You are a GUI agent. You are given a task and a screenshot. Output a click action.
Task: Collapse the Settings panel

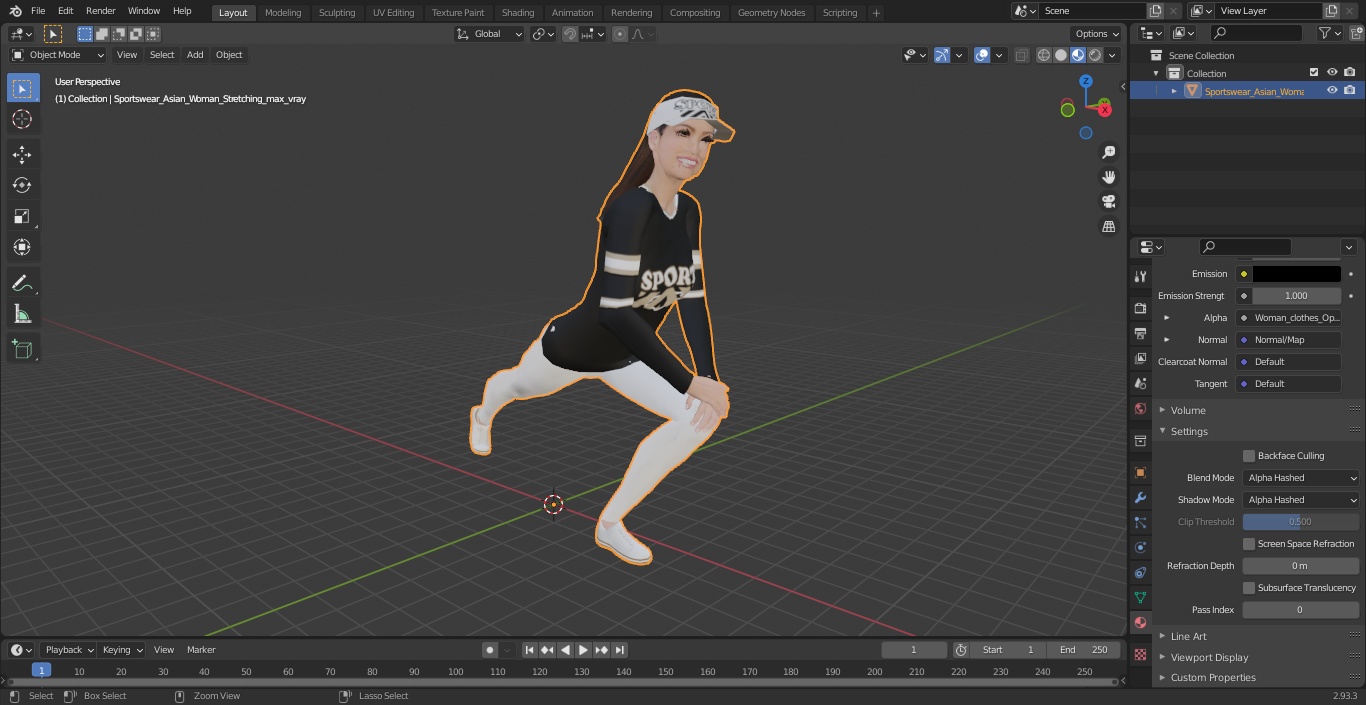1189,432
